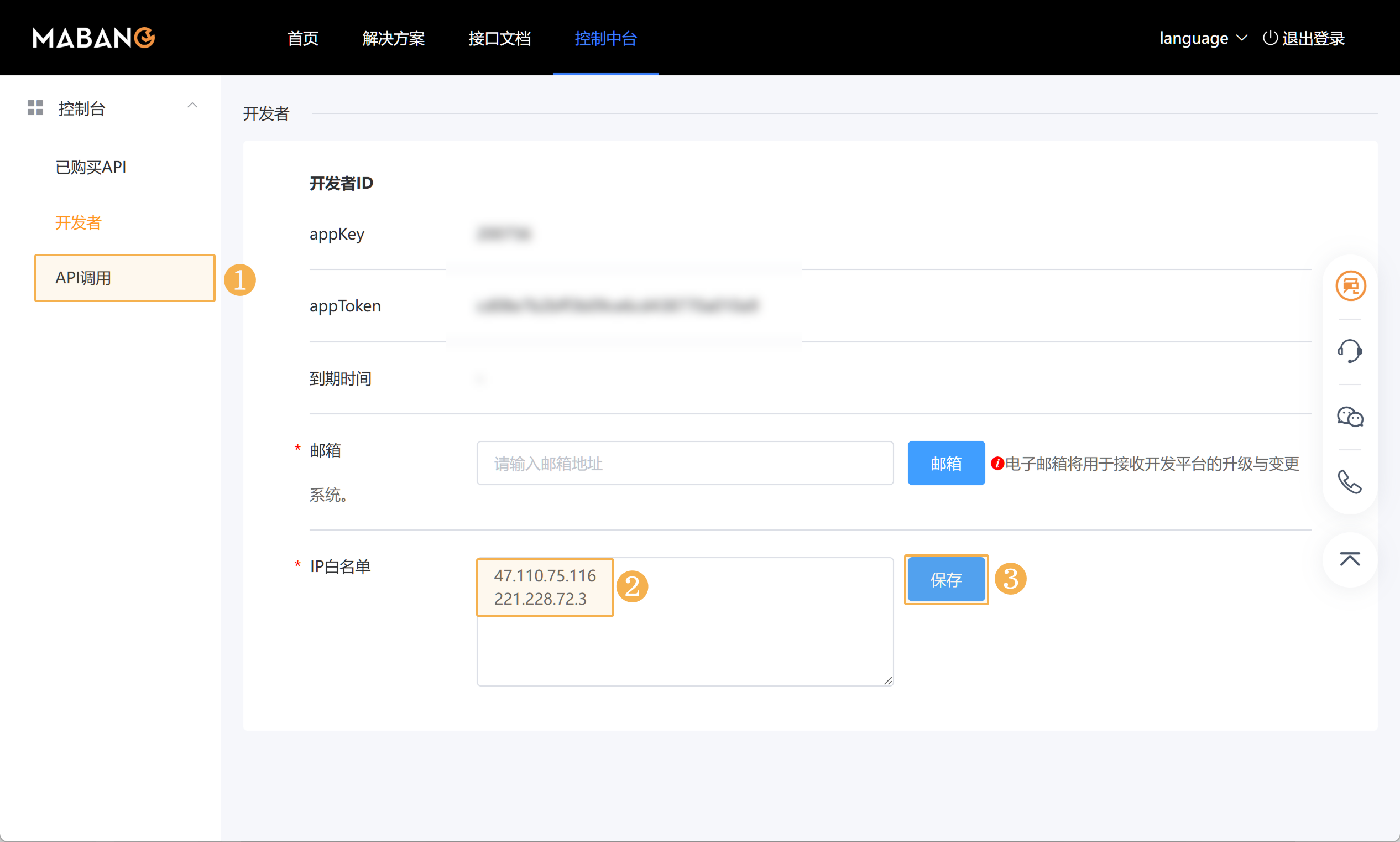1400x842 pixels.
Task: Open 已购买API in the sidebar
Action: pos(91,167)
